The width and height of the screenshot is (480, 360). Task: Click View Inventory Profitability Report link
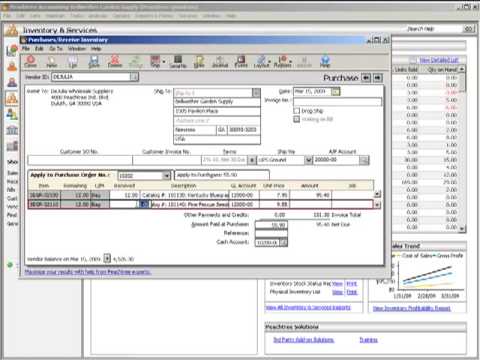412,309
